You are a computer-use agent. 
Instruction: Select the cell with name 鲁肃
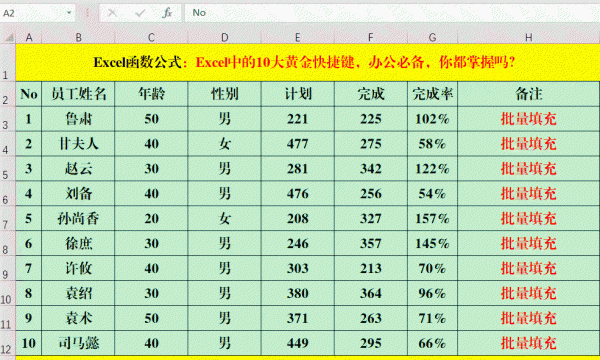78,119
